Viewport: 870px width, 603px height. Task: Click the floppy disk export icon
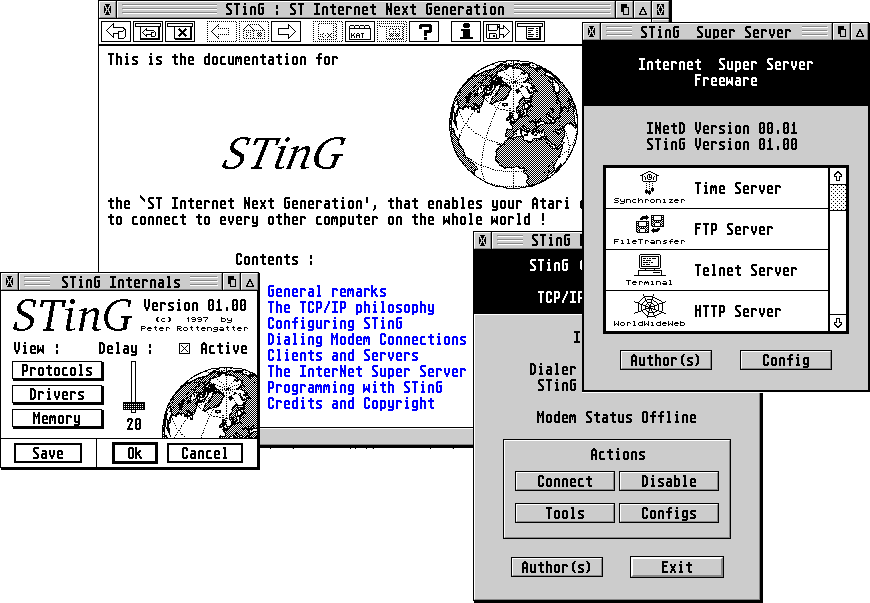click(x=498, y=32)
